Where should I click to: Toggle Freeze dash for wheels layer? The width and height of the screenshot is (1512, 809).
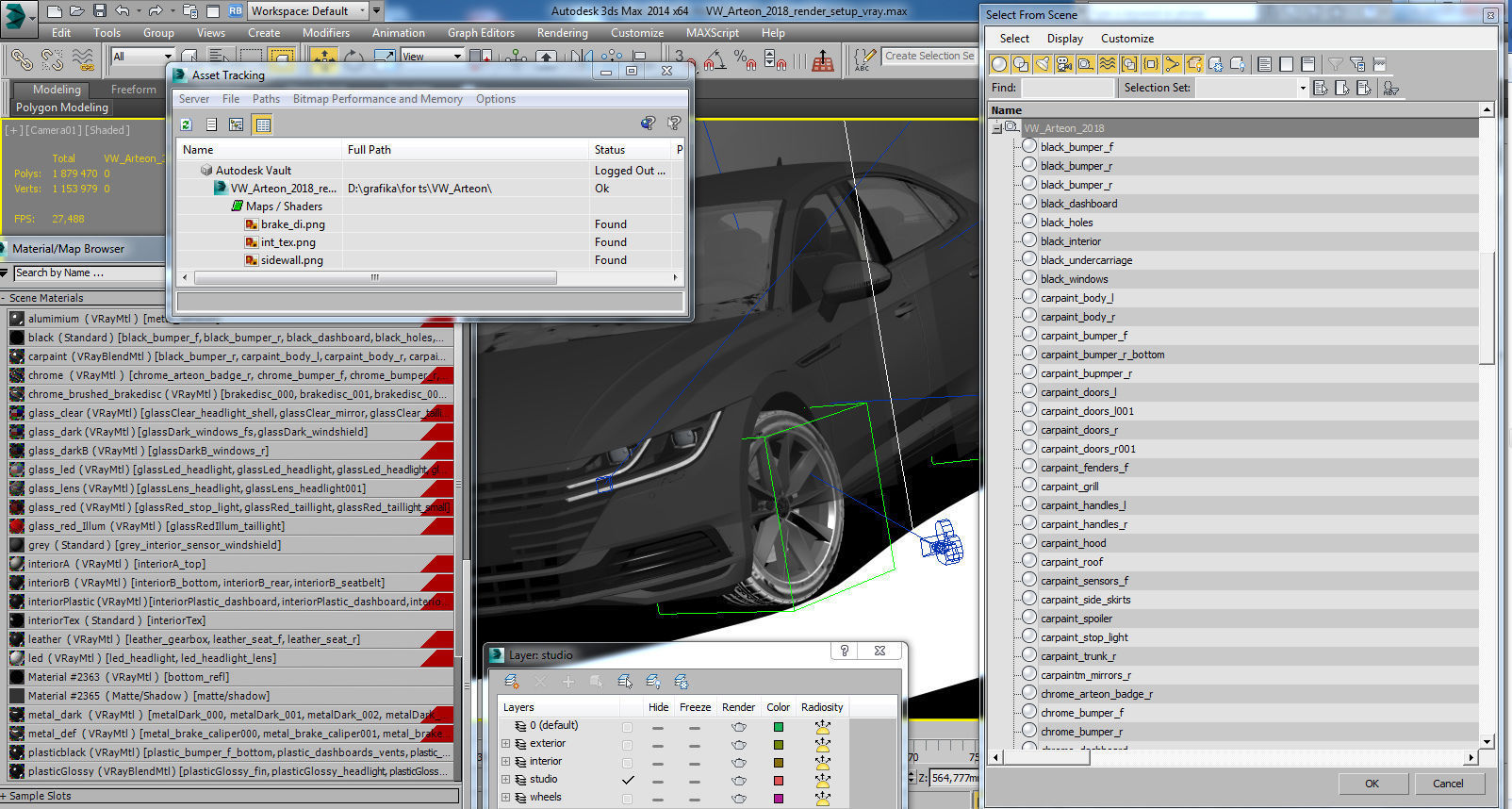(x=695, y=799)
